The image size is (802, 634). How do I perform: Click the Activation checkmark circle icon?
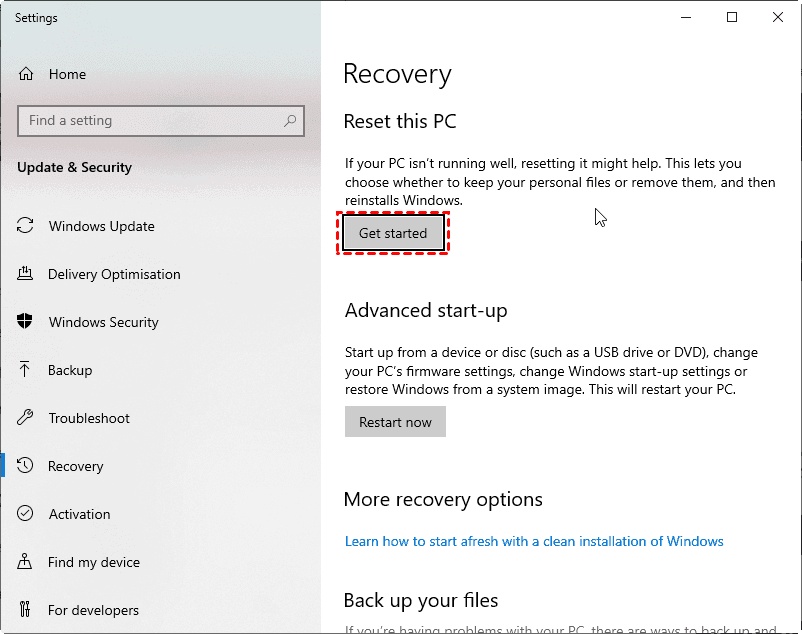(x=26, y=514)
